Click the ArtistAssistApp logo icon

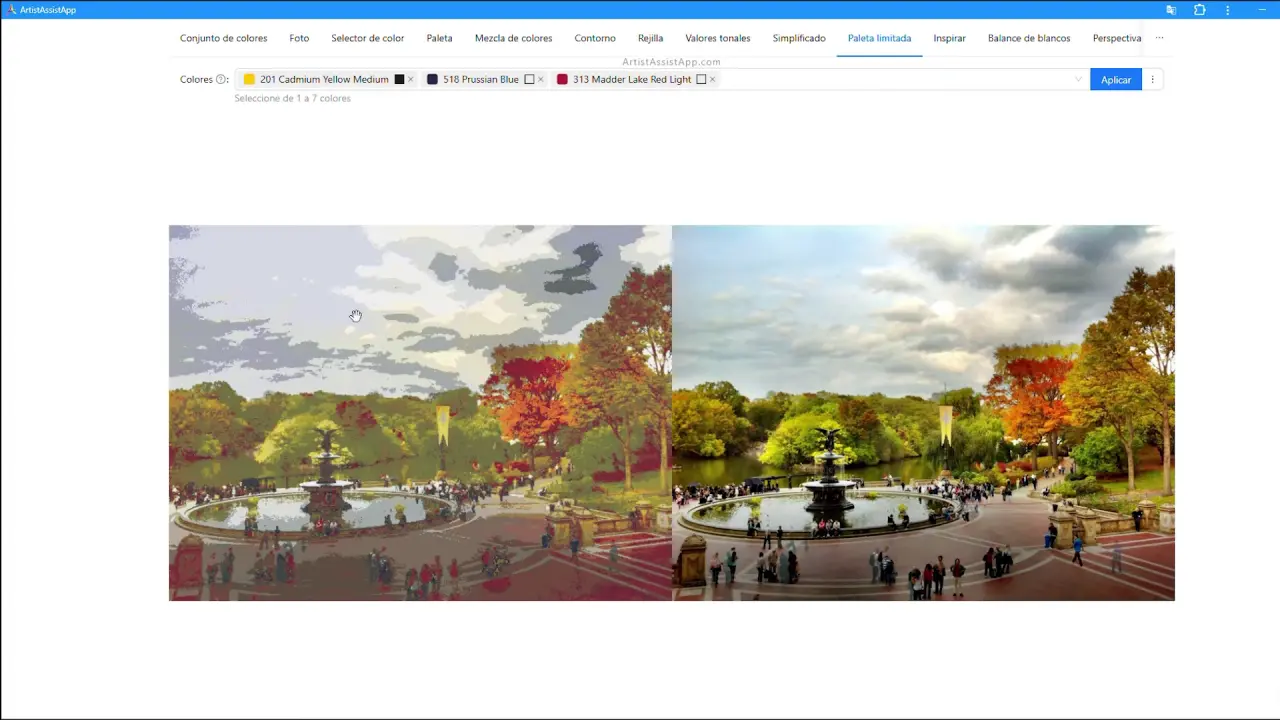click(11, 10)
